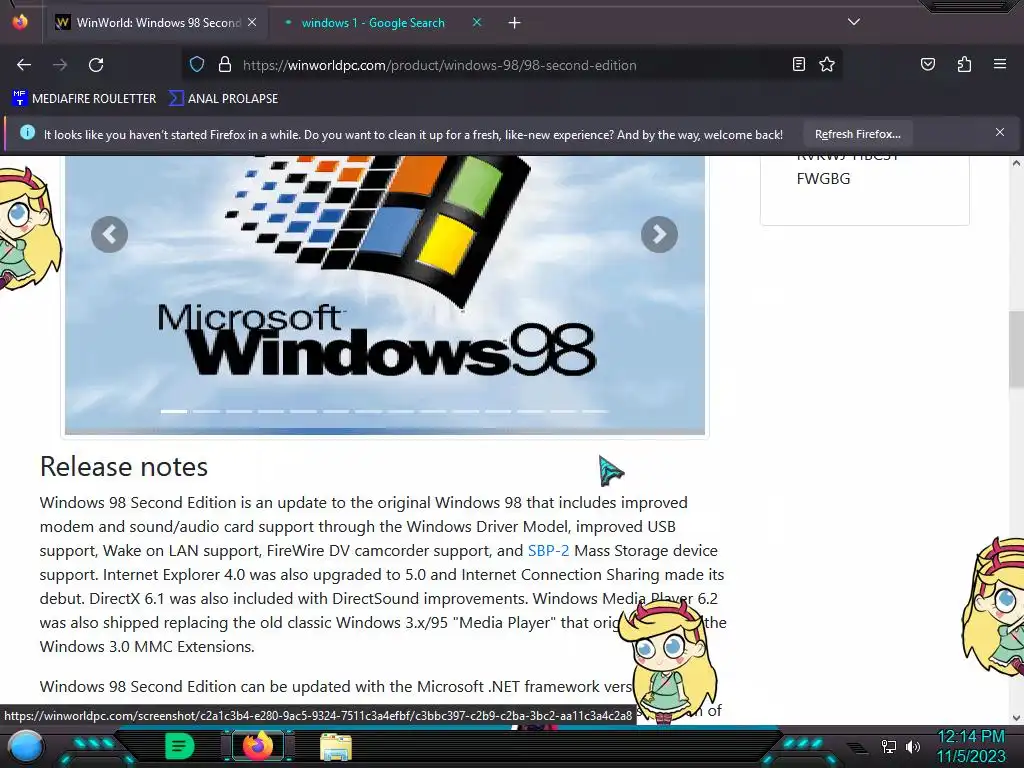Open MEDIAFIRE ROULETTER bookmark
The image size is (1024, 768).
[x=84, y=99]
